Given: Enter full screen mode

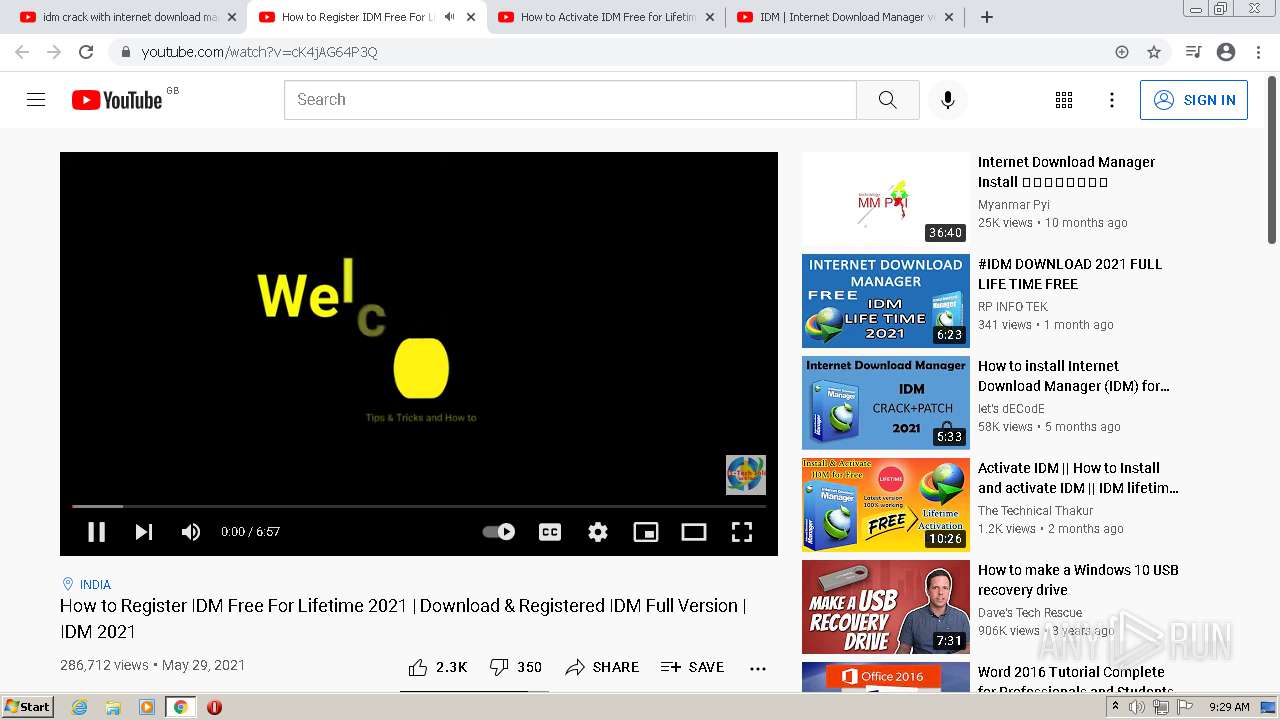Looking at the screenshot, I should (742, 532).
